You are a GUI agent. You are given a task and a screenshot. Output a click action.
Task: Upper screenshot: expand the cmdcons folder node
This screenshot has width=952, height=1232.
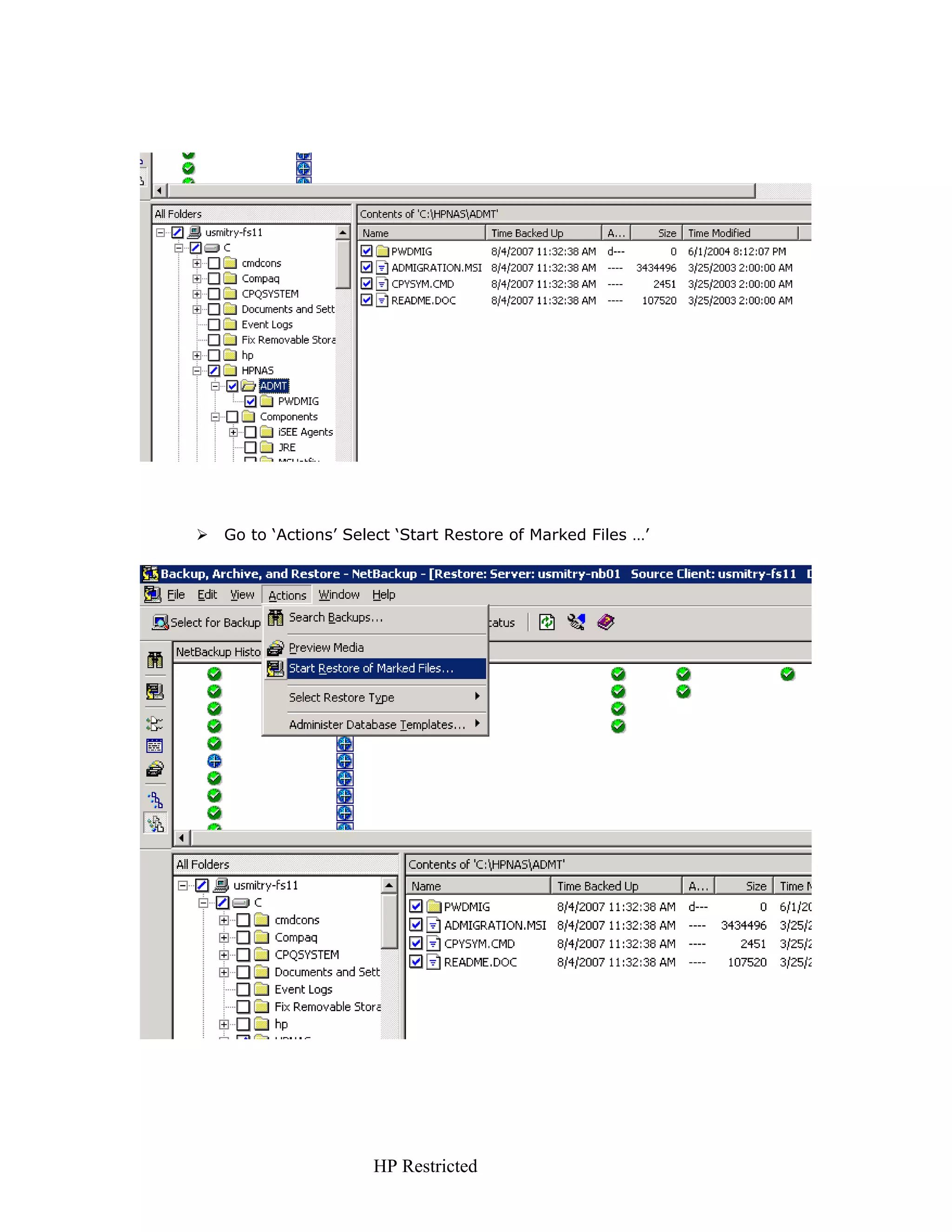click(197, 263)
